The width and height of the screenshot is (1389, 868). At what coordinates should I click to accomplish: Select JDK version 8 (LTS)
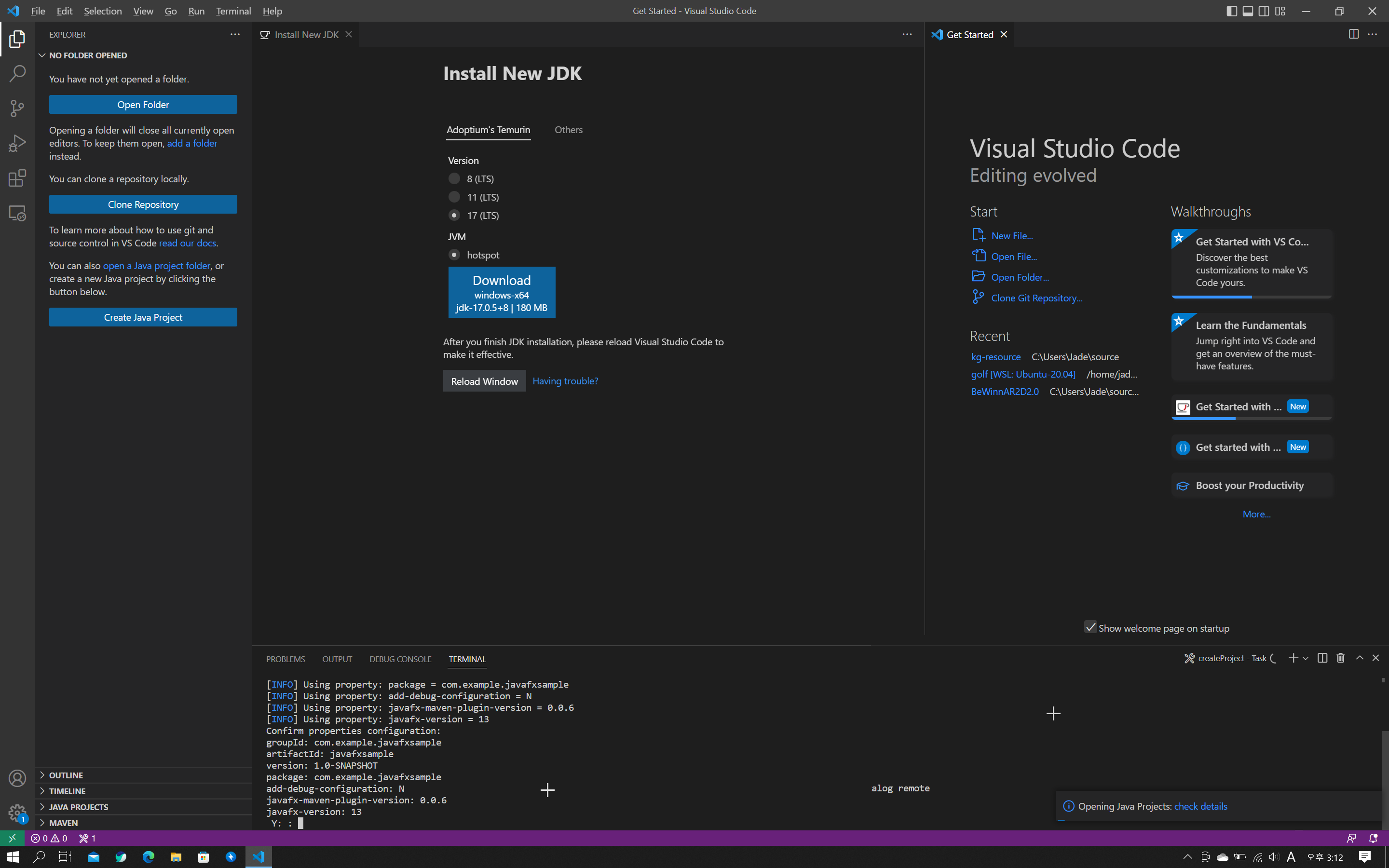(x=454, y=178)
